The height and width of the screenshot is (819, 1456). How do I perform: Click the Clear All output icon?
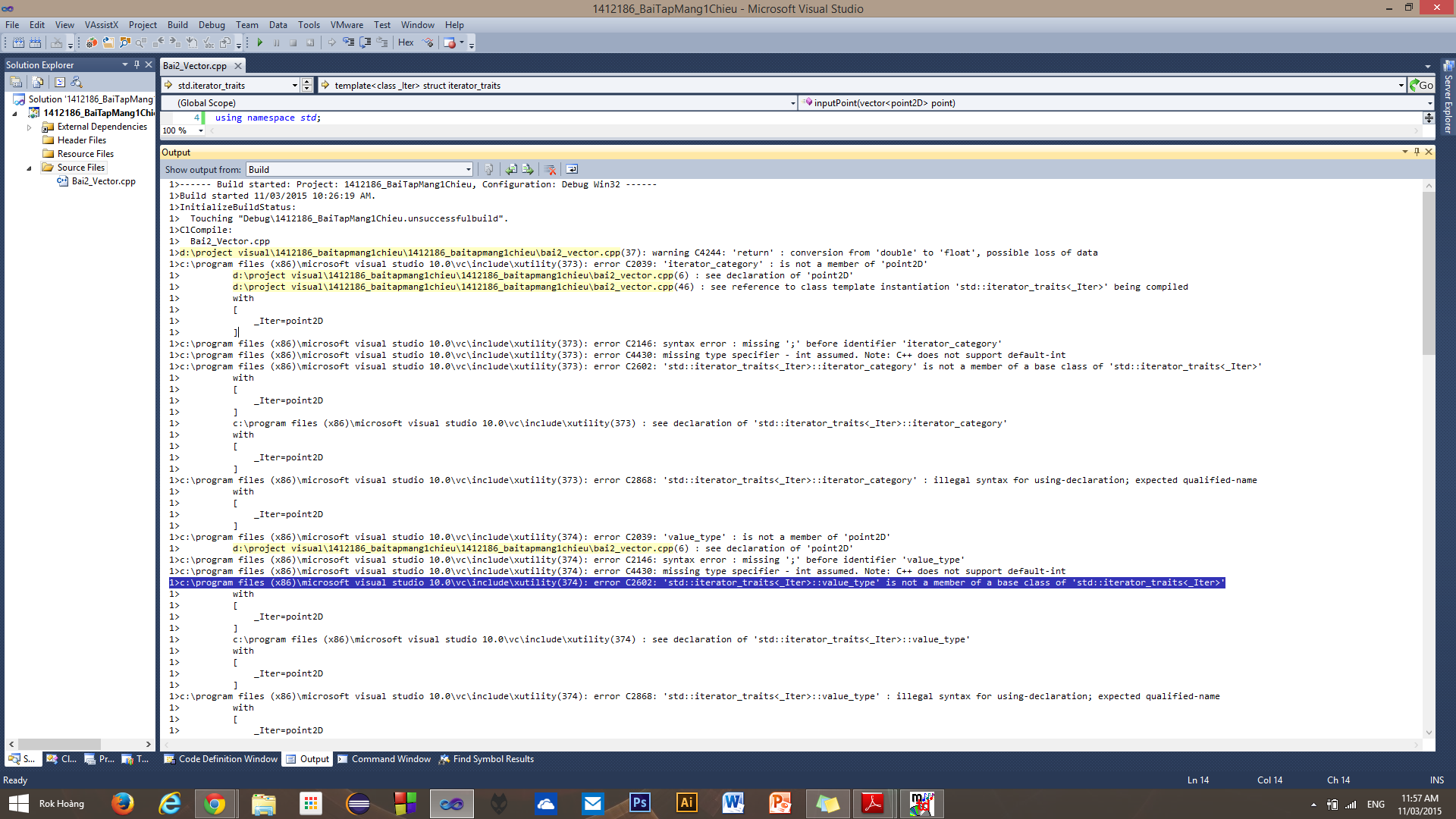tap(551, 169)
